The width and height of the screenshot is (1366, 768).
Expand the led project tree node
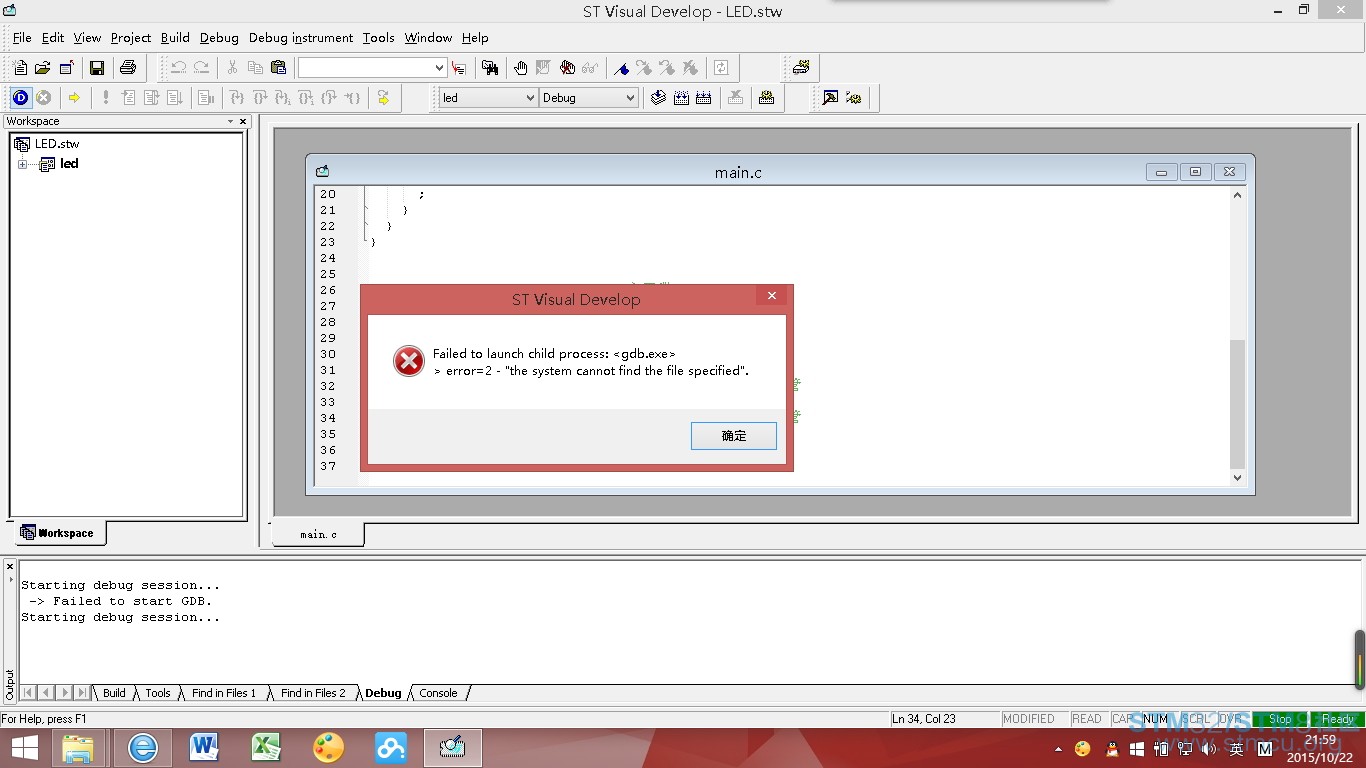(x=22, y=164)
